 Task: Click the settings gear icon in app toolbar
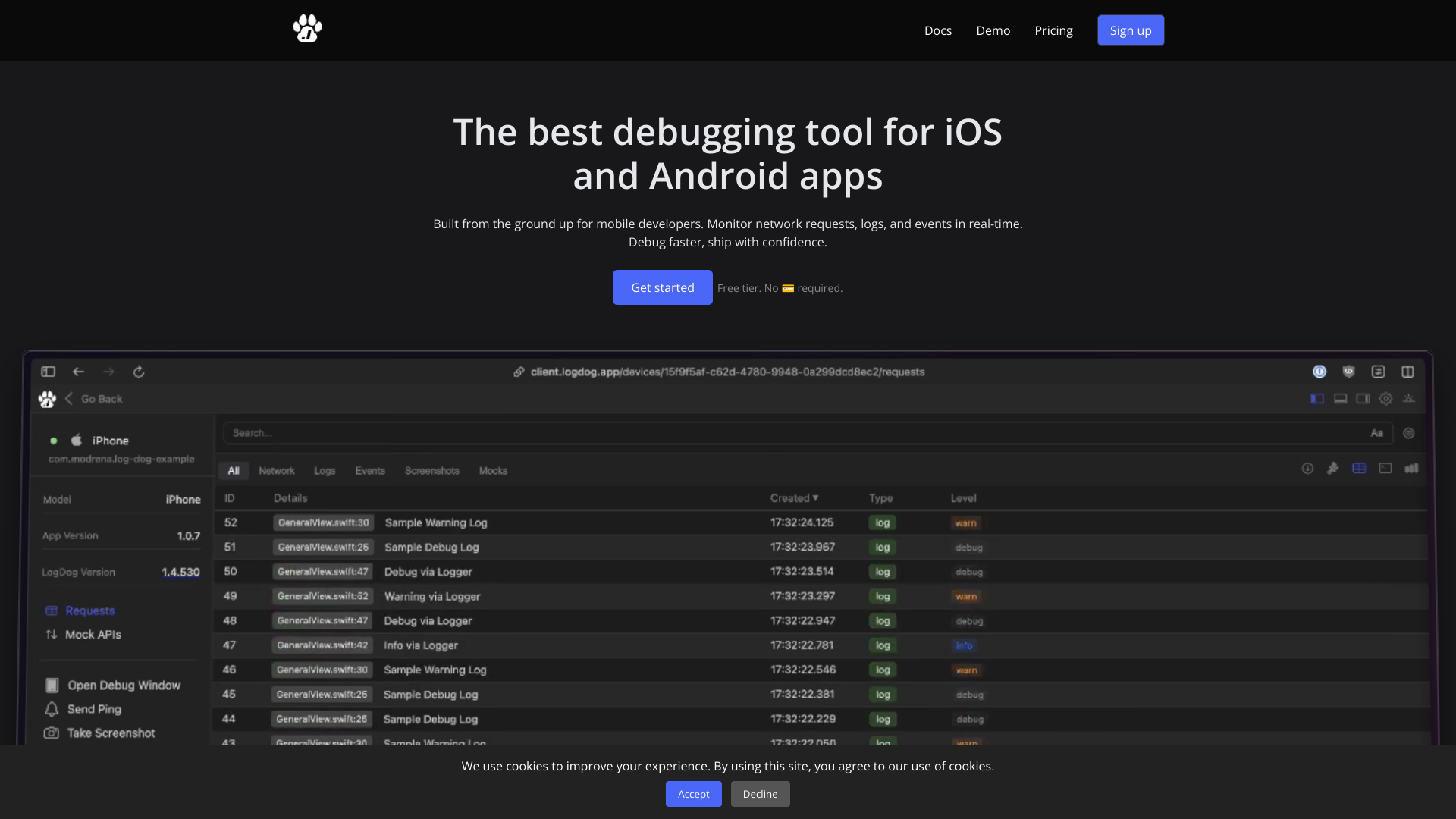(x=1385, y=399)
